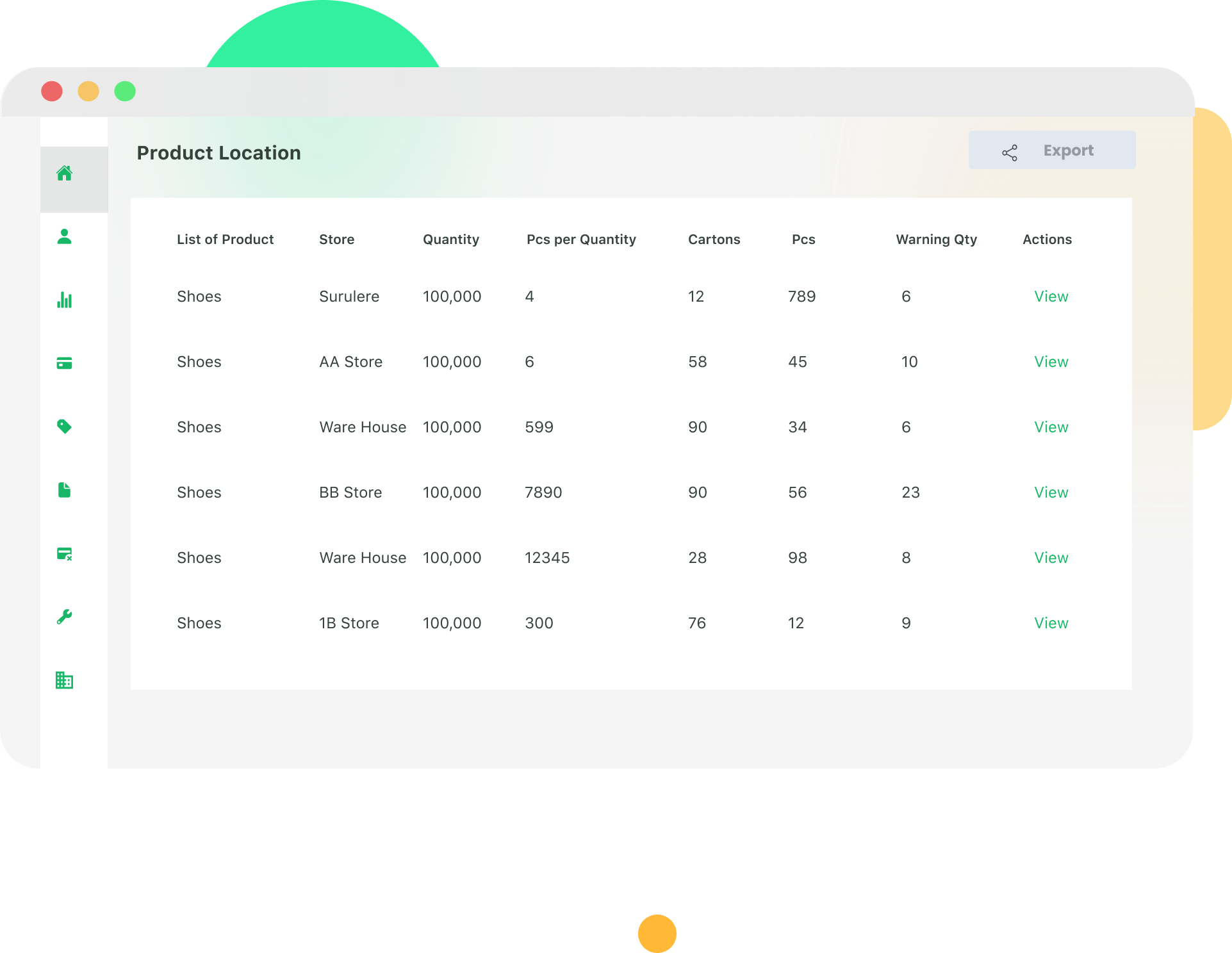
Task: Click the Warning Qty column header
Action: tap(936, 240)
